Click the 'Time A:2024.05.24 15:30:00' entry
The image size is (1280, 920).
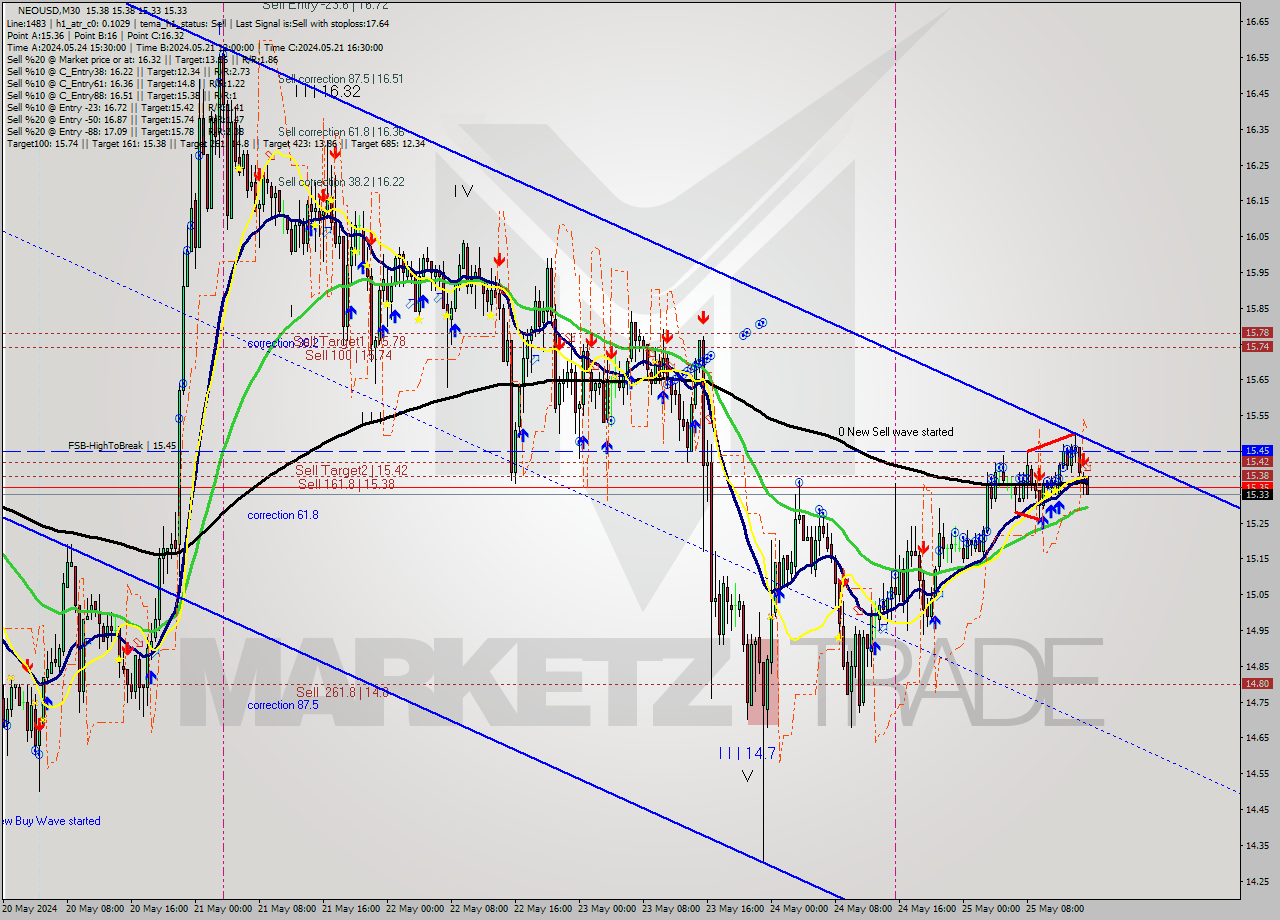[66, 47]
